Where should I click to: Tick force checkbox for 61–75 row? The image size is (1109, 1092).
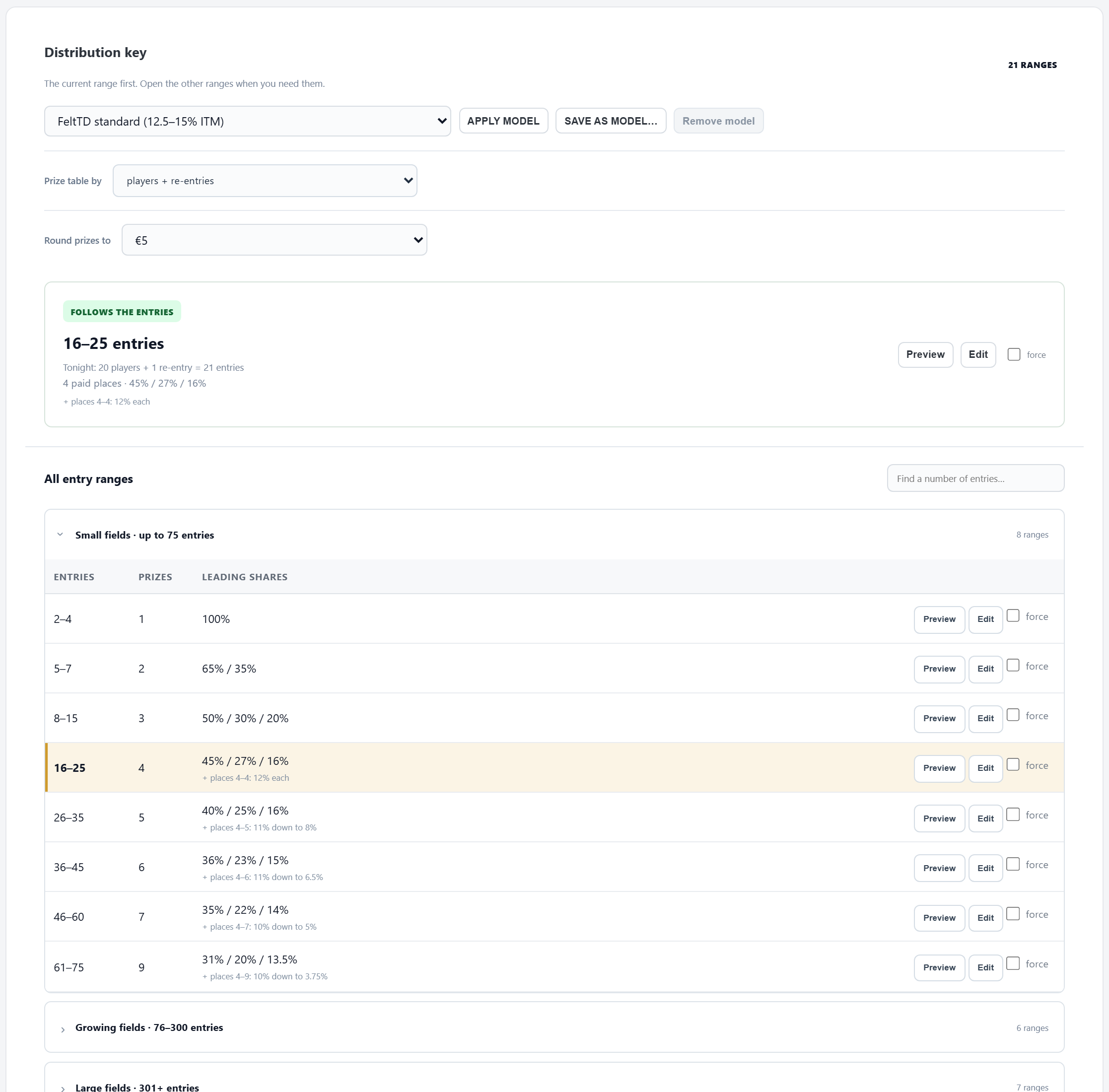coord(1013,963)
